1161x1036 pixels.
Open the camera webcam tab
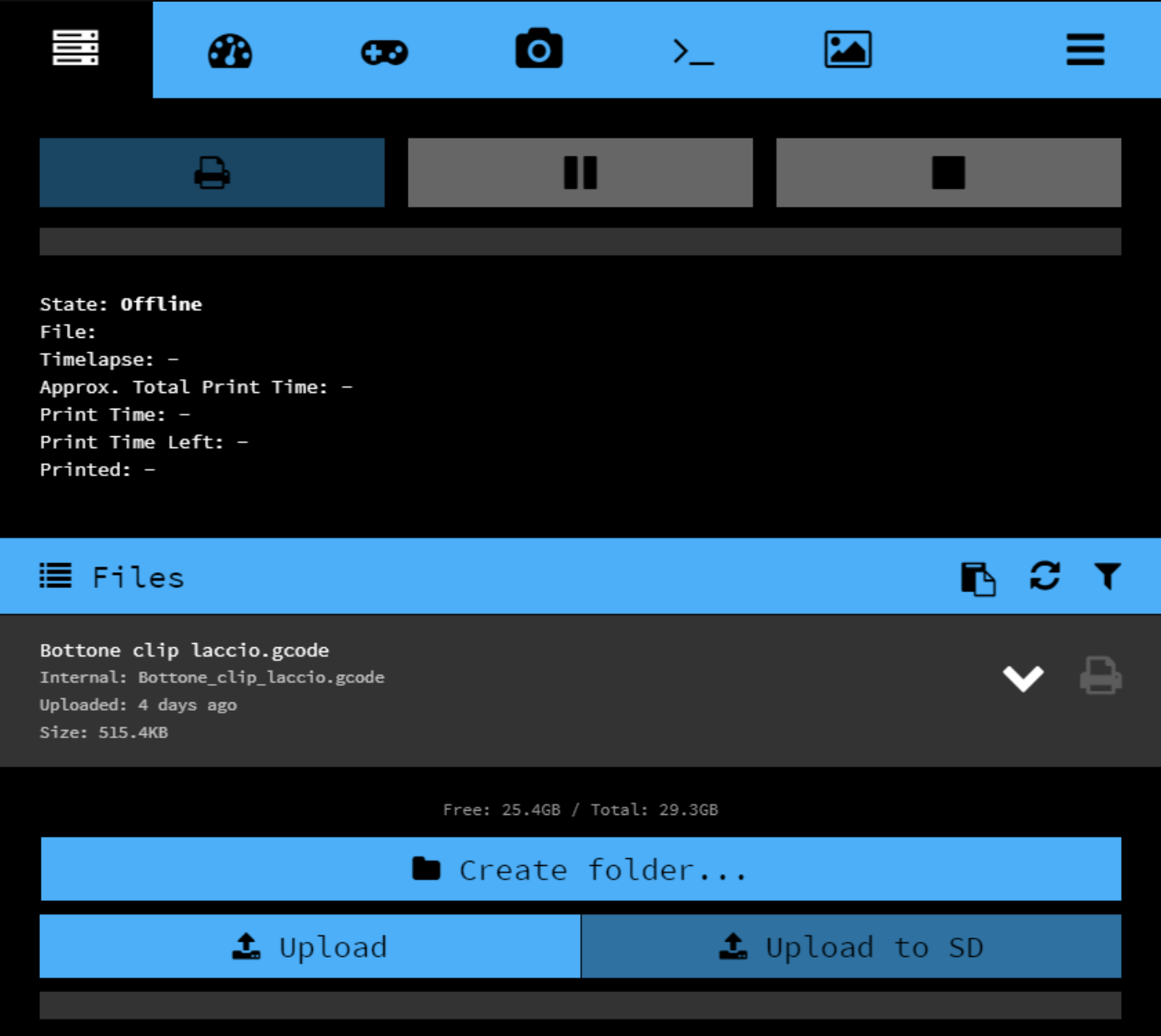pos(539,48)
